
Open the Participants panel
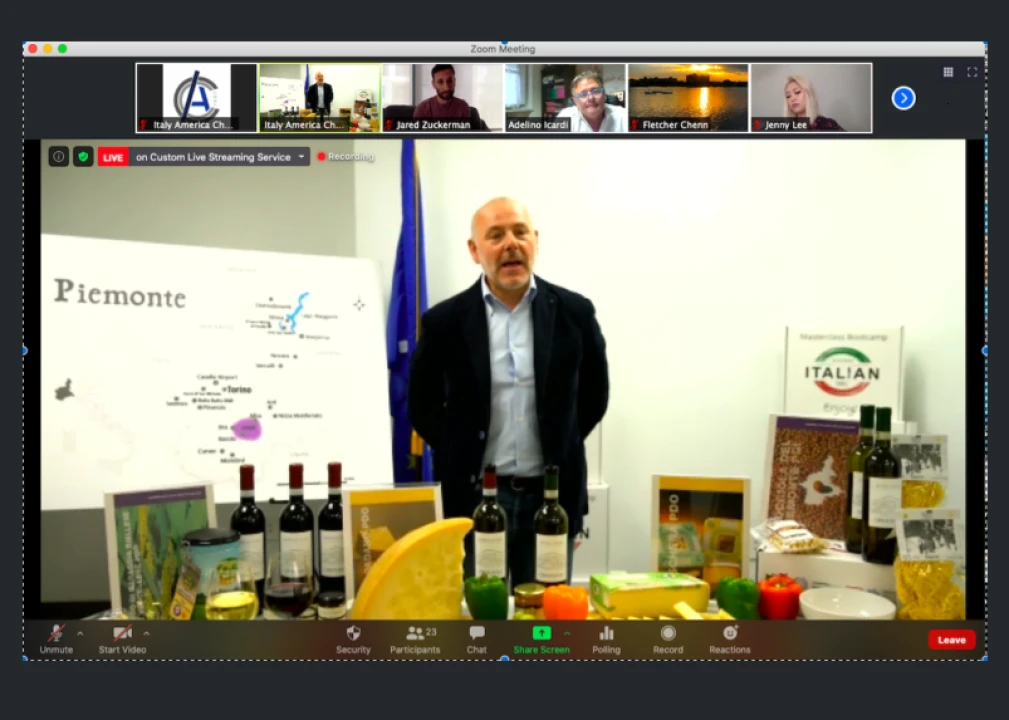415,638
